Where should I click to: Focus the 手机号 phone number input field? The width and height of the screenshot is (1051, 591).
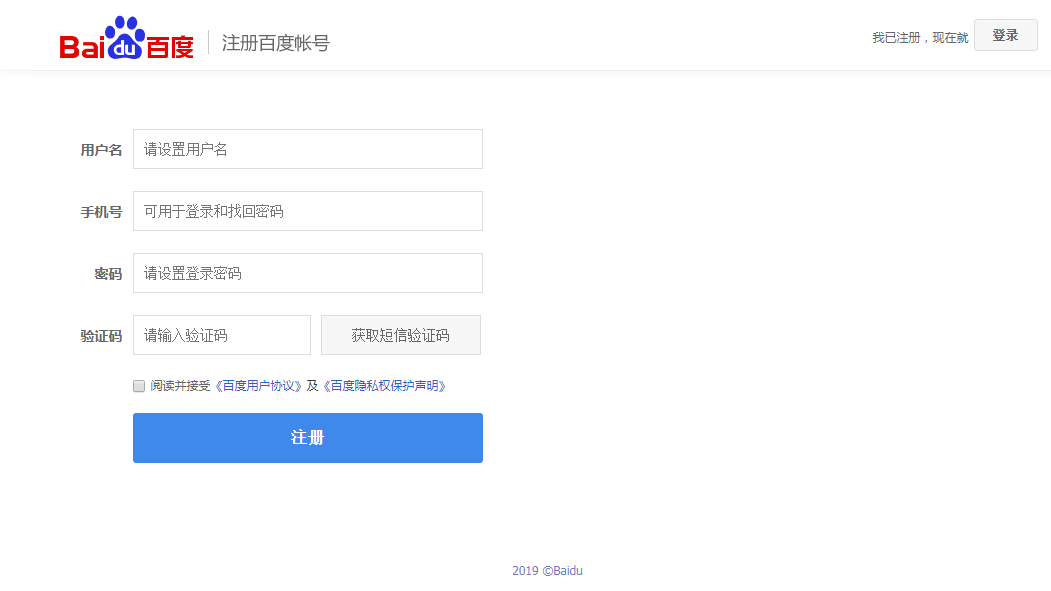307,211
